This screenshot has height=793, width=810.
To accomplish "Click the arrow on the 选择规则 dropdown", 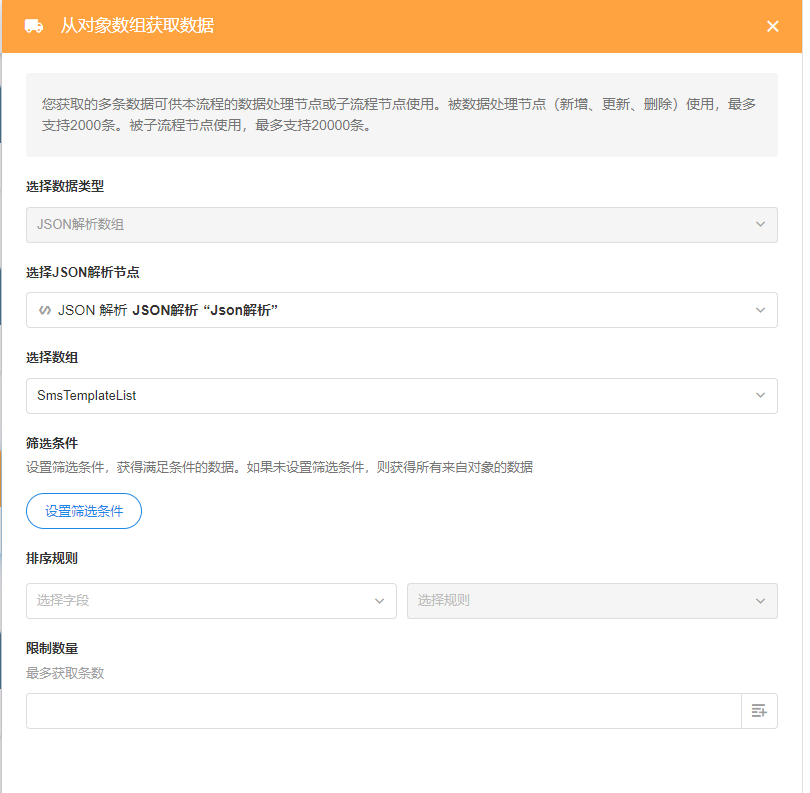I will (760, 601).
